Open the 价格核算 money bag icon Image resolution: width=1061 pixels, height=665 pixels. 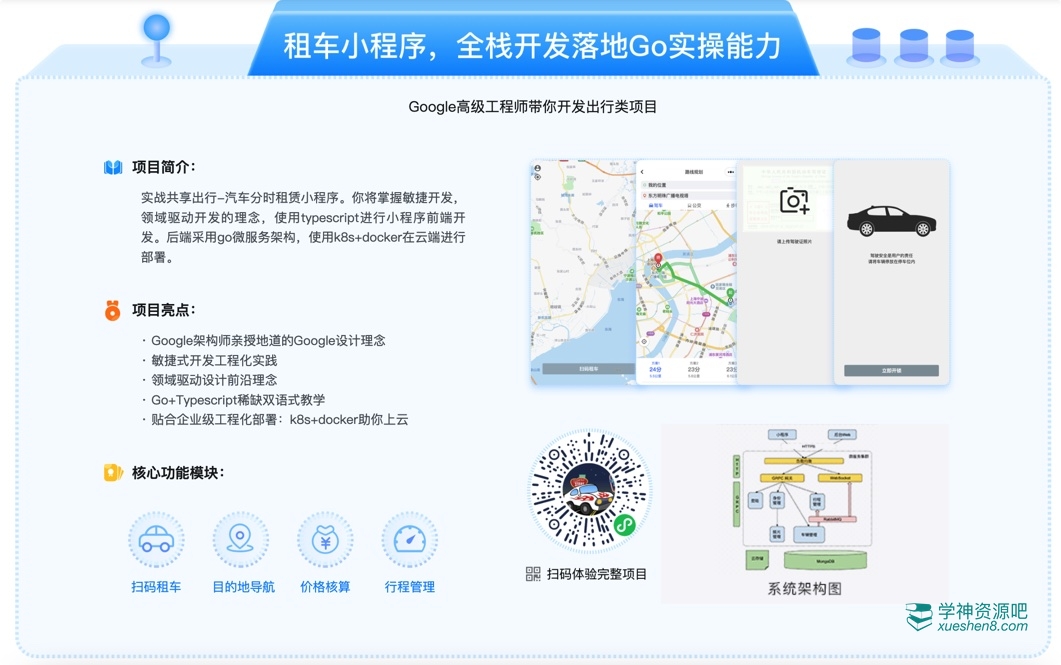tap(325, 540)
